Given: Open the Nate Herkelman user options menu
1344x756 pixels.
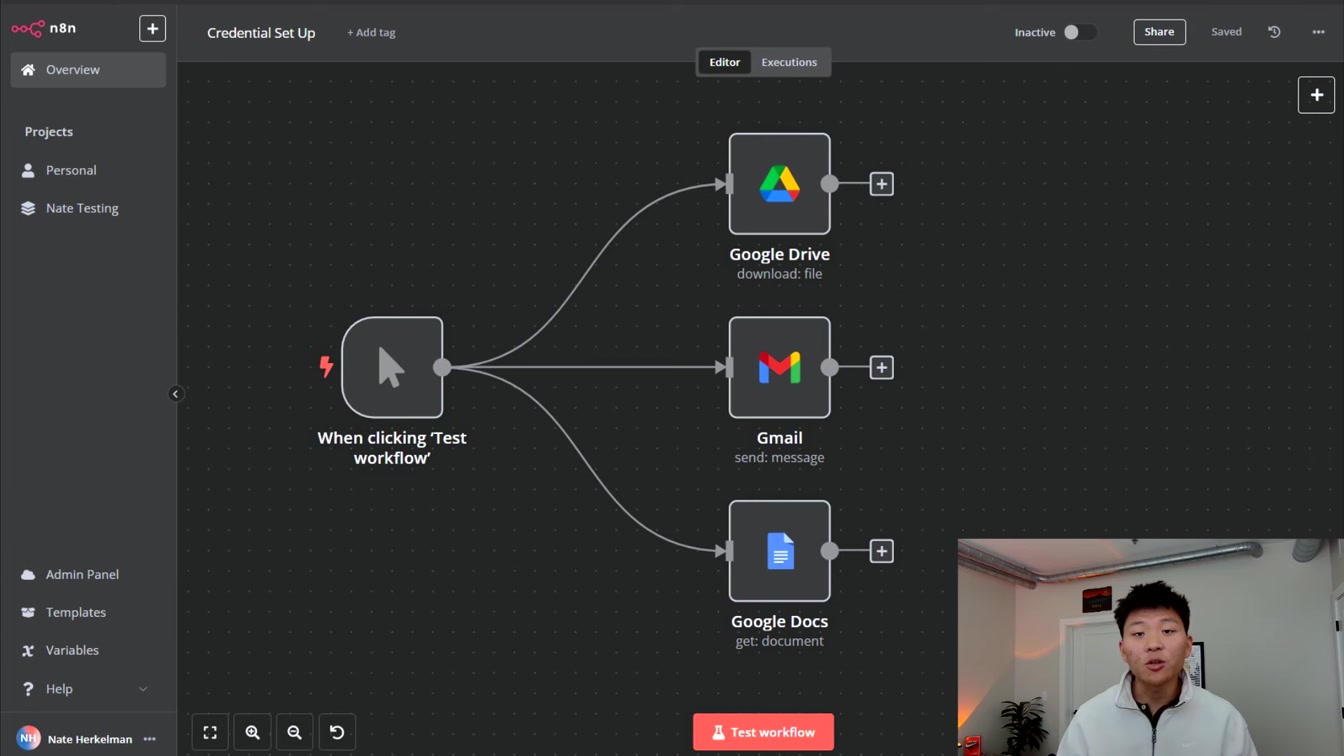Looking at the screenshot, I should pos(150,739).
